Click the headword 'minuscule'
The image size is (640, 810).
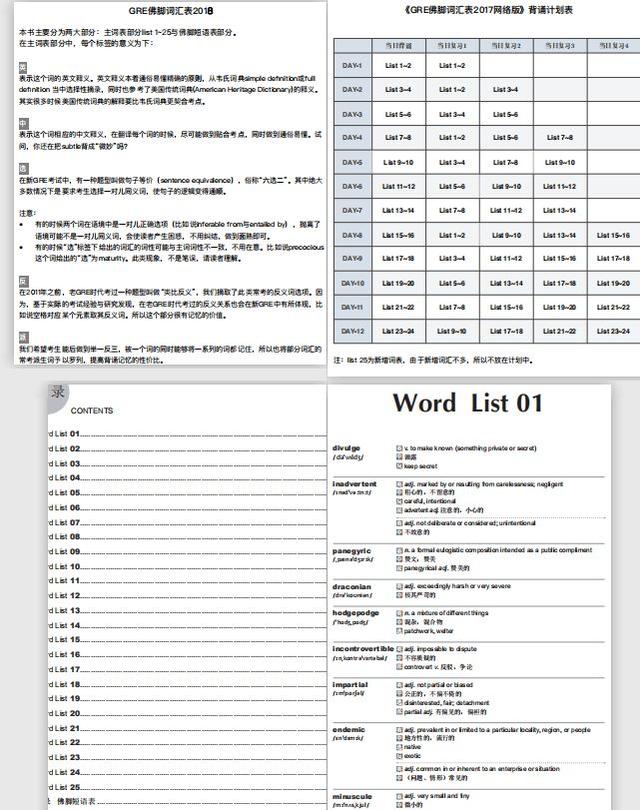click(352, 797)
